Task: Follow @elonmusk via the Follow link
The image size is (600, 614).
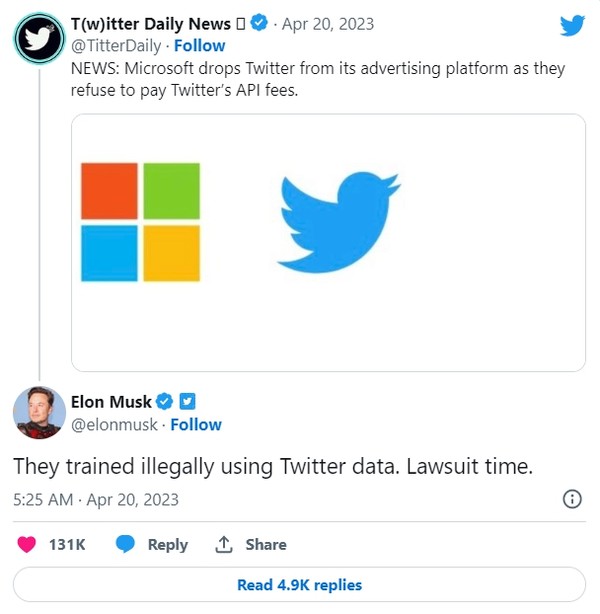Action: point(196,425)
